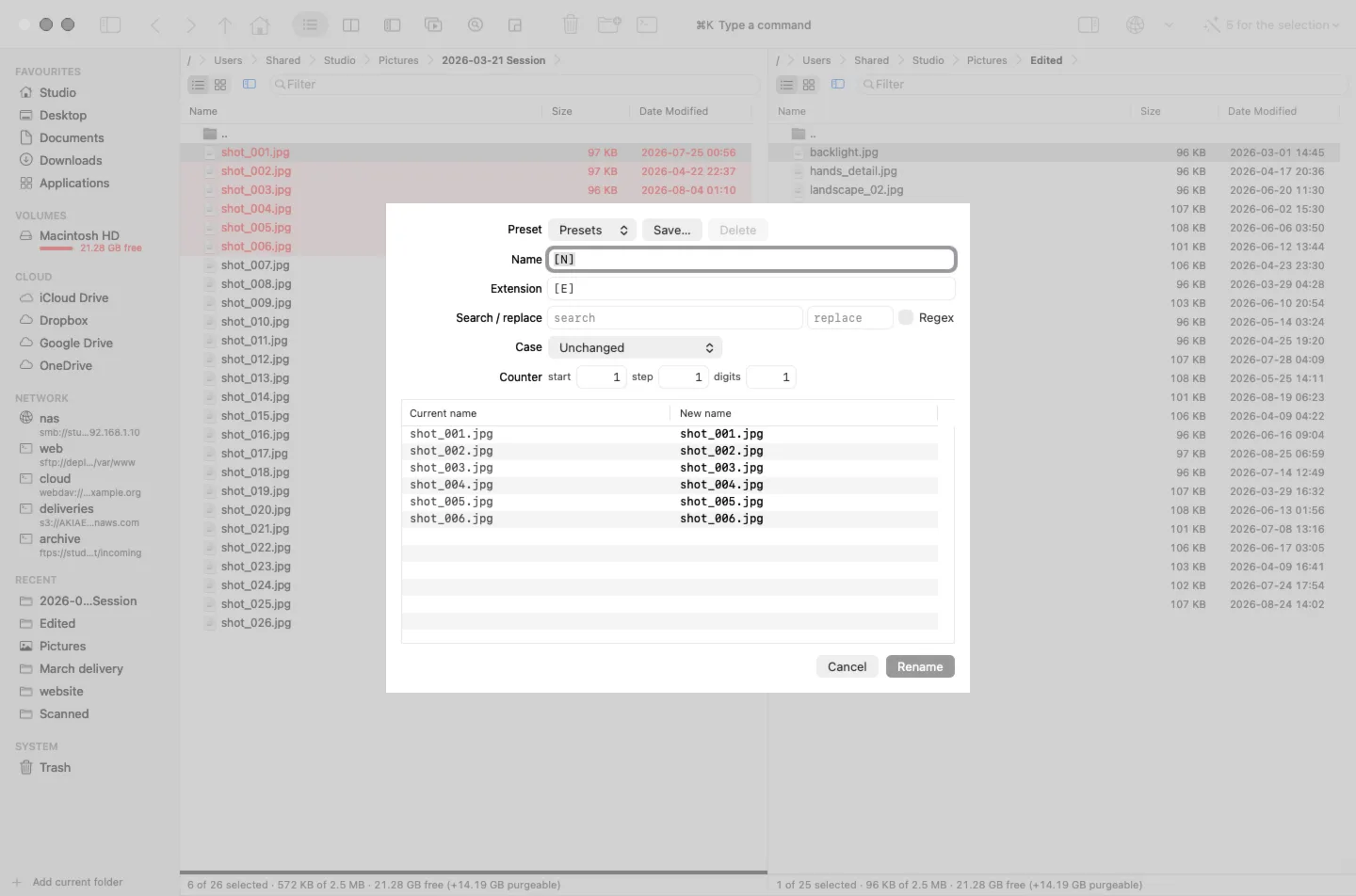Open the trash icon in the toolbar

[571, 25]
